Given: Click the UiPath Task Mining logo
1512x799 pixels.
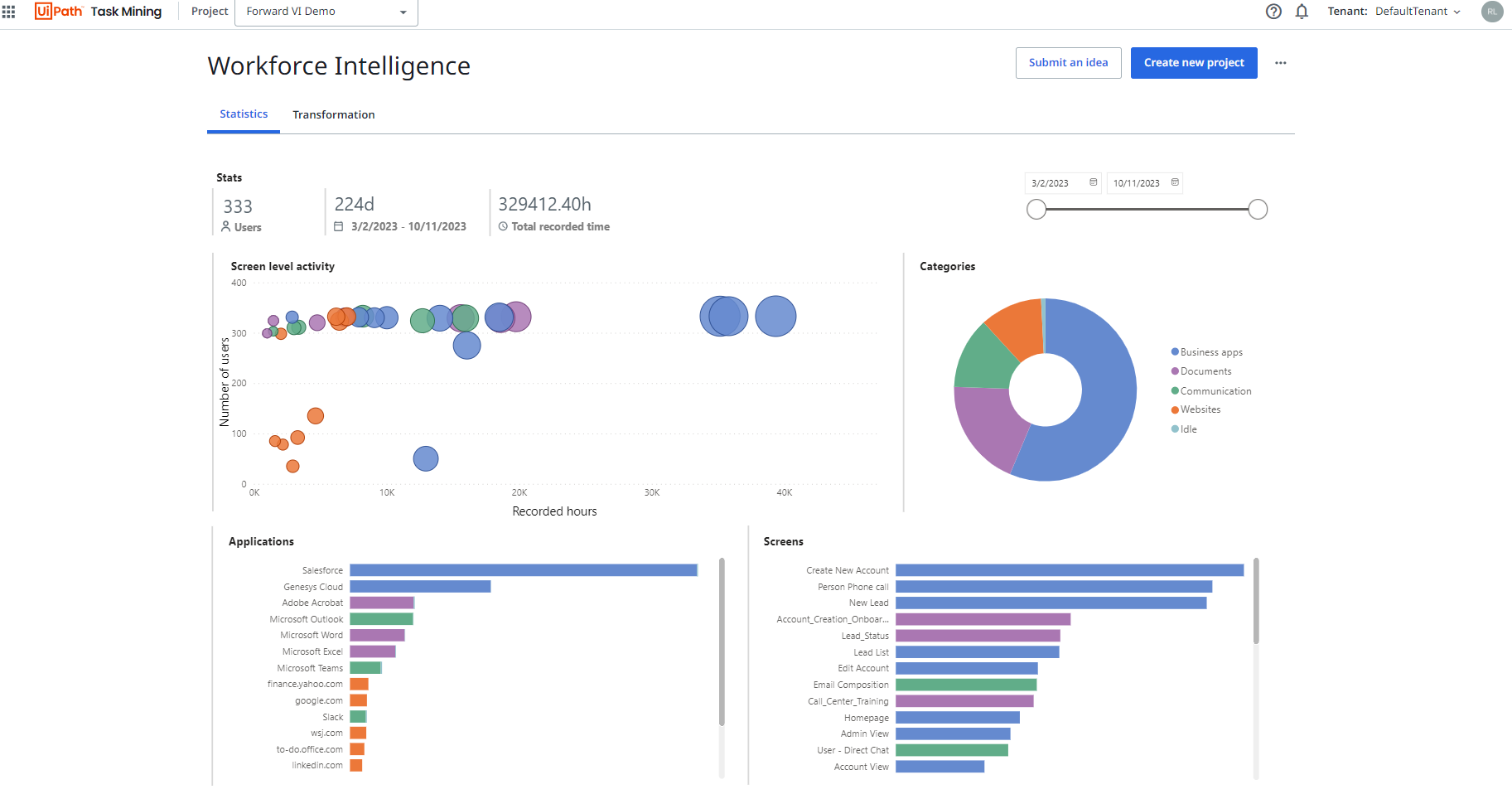Looking at the screenshot, I should (98, 12).
